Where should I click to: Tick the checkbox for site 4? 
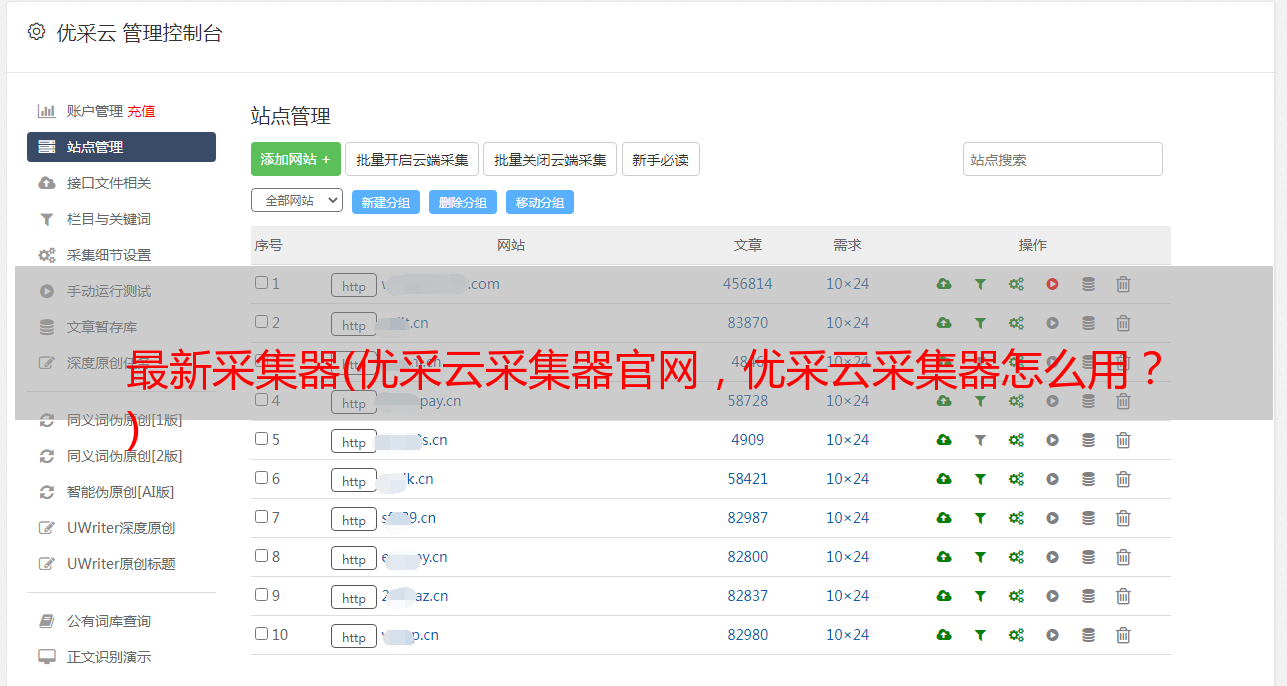tap(261, 400)
